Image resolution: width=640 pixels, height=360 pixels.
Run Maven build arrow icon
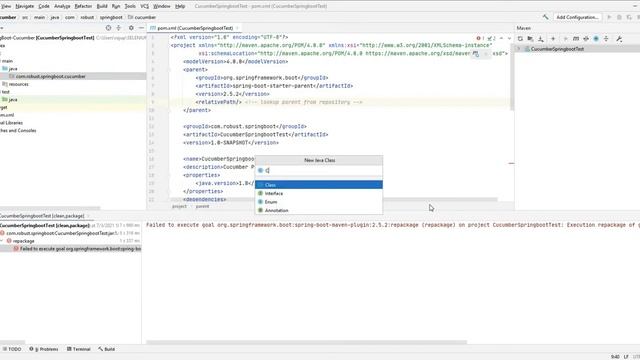pyautogui.click(x=565, y=39)
